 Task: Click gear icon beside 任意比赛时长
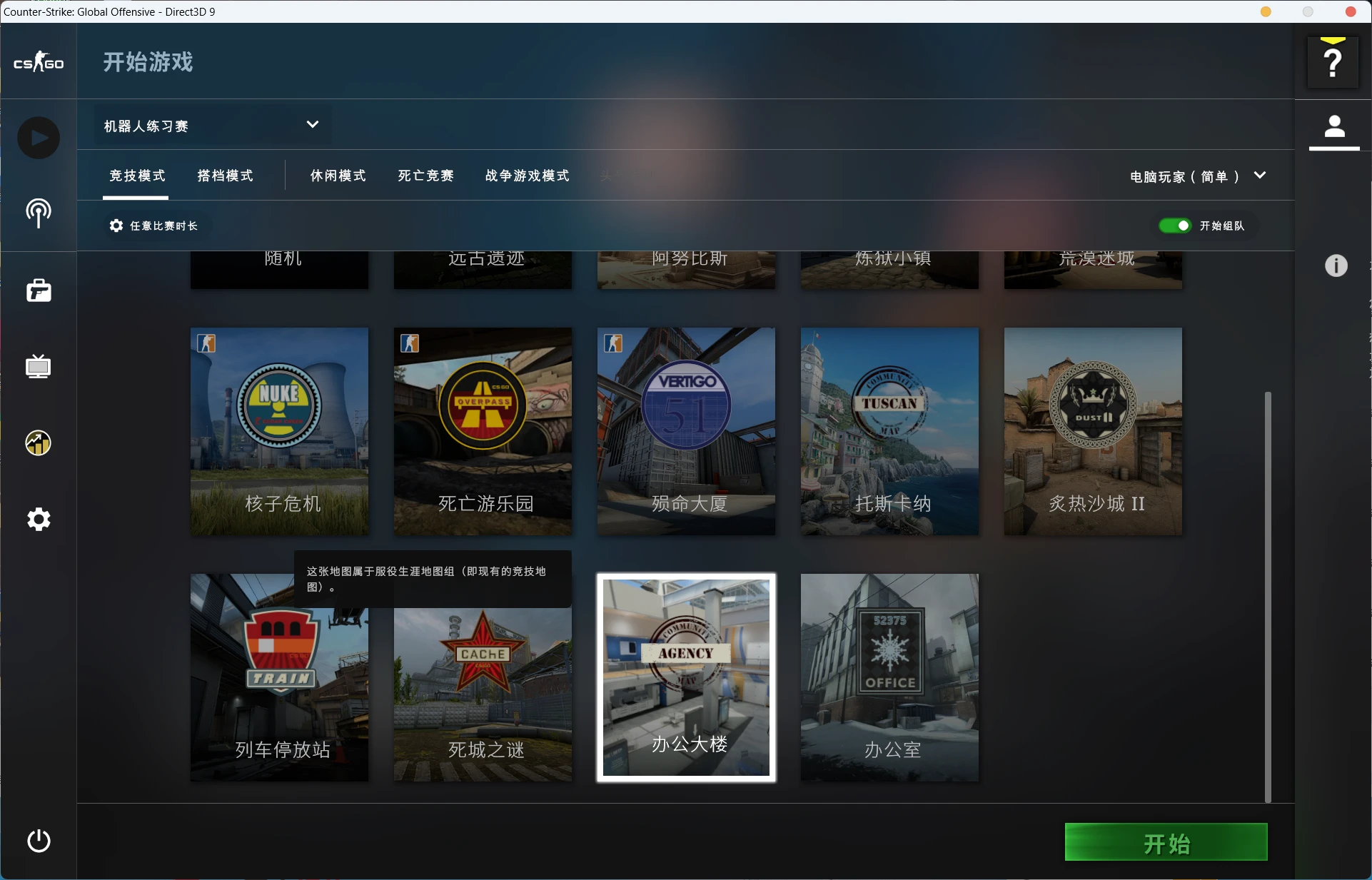(116, 226)
